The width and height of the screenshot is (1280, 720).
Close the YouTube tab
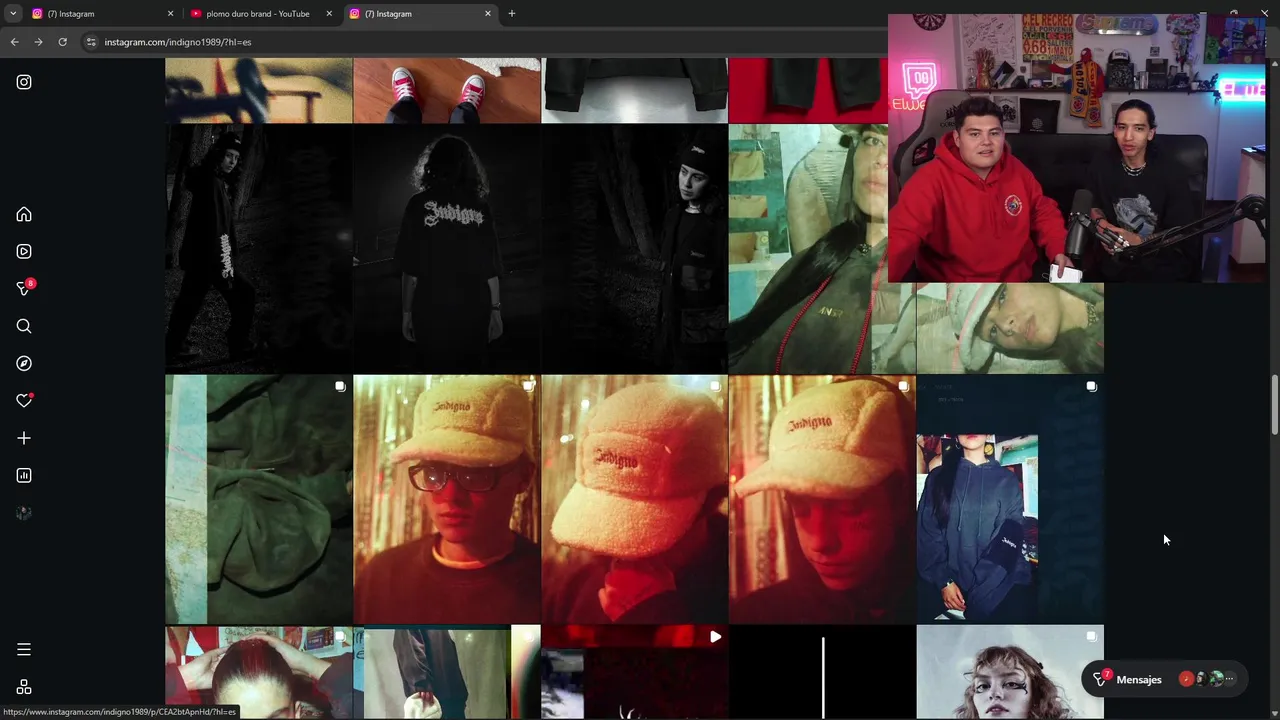click(x=328, y=14)
